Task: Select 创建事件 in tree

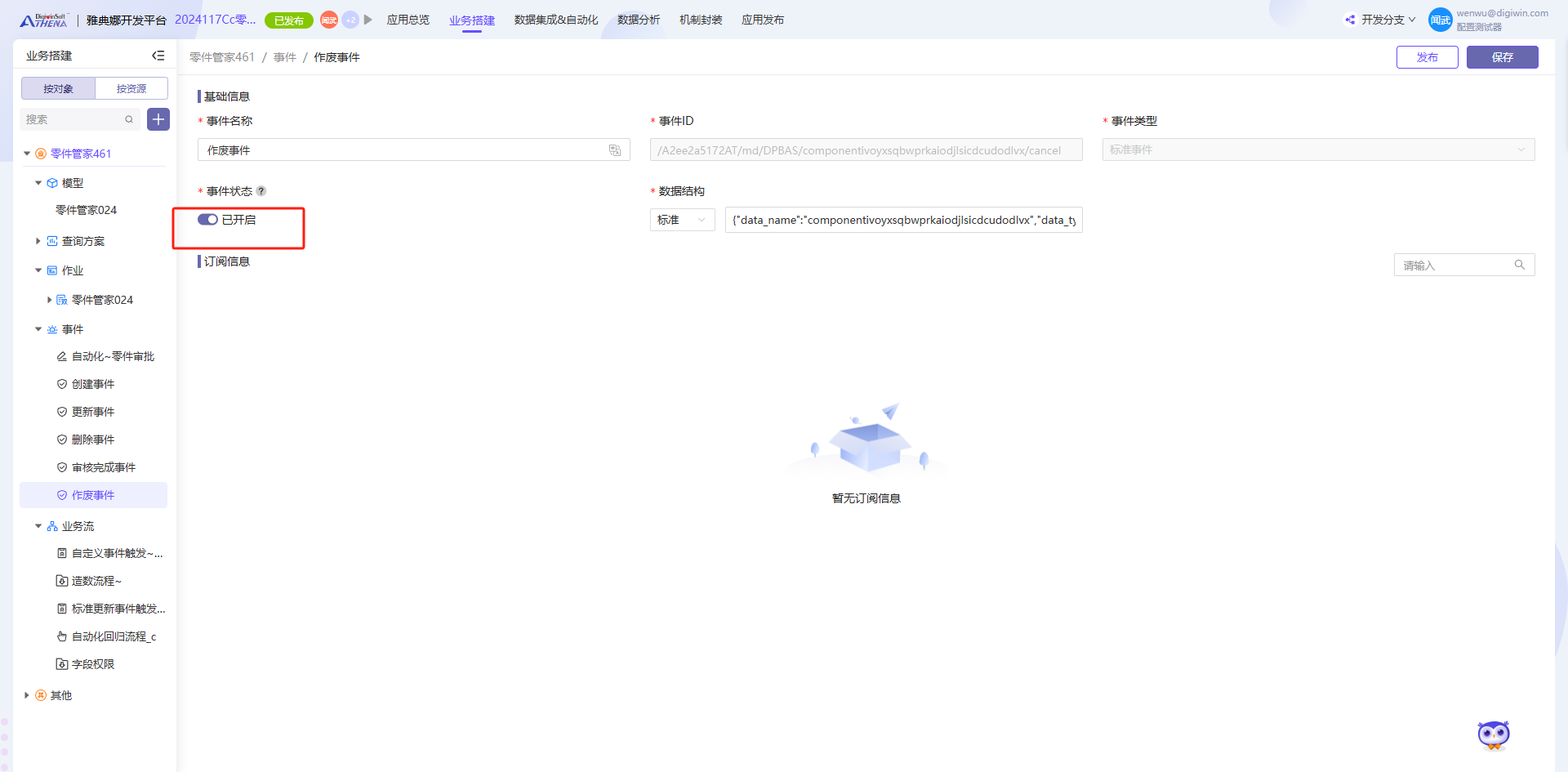Action: [x=93, y=384]
